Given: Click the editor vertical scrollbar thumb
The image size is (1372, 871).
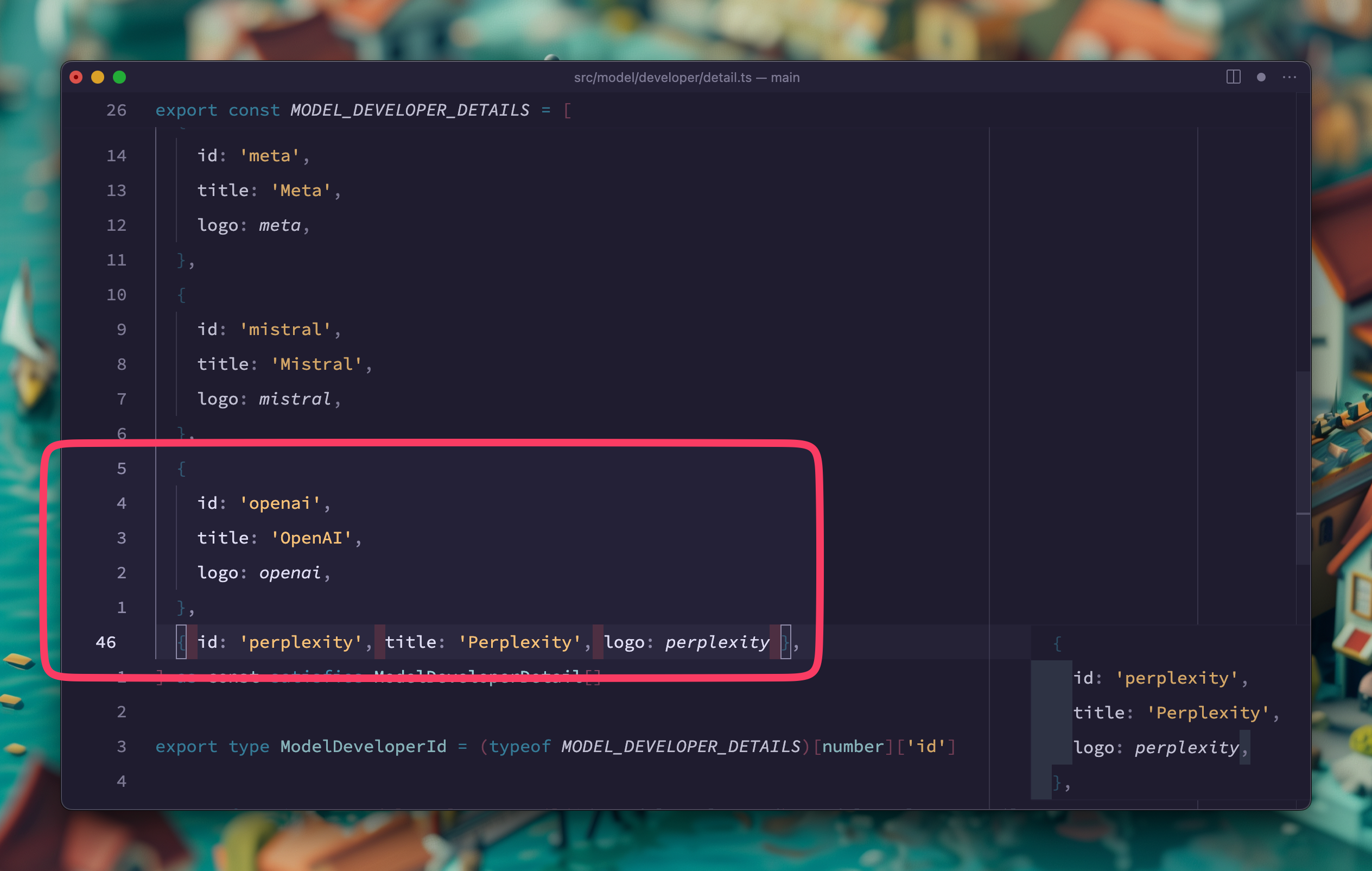Looking at the screenshot, I should click(x=1303, y=468).
